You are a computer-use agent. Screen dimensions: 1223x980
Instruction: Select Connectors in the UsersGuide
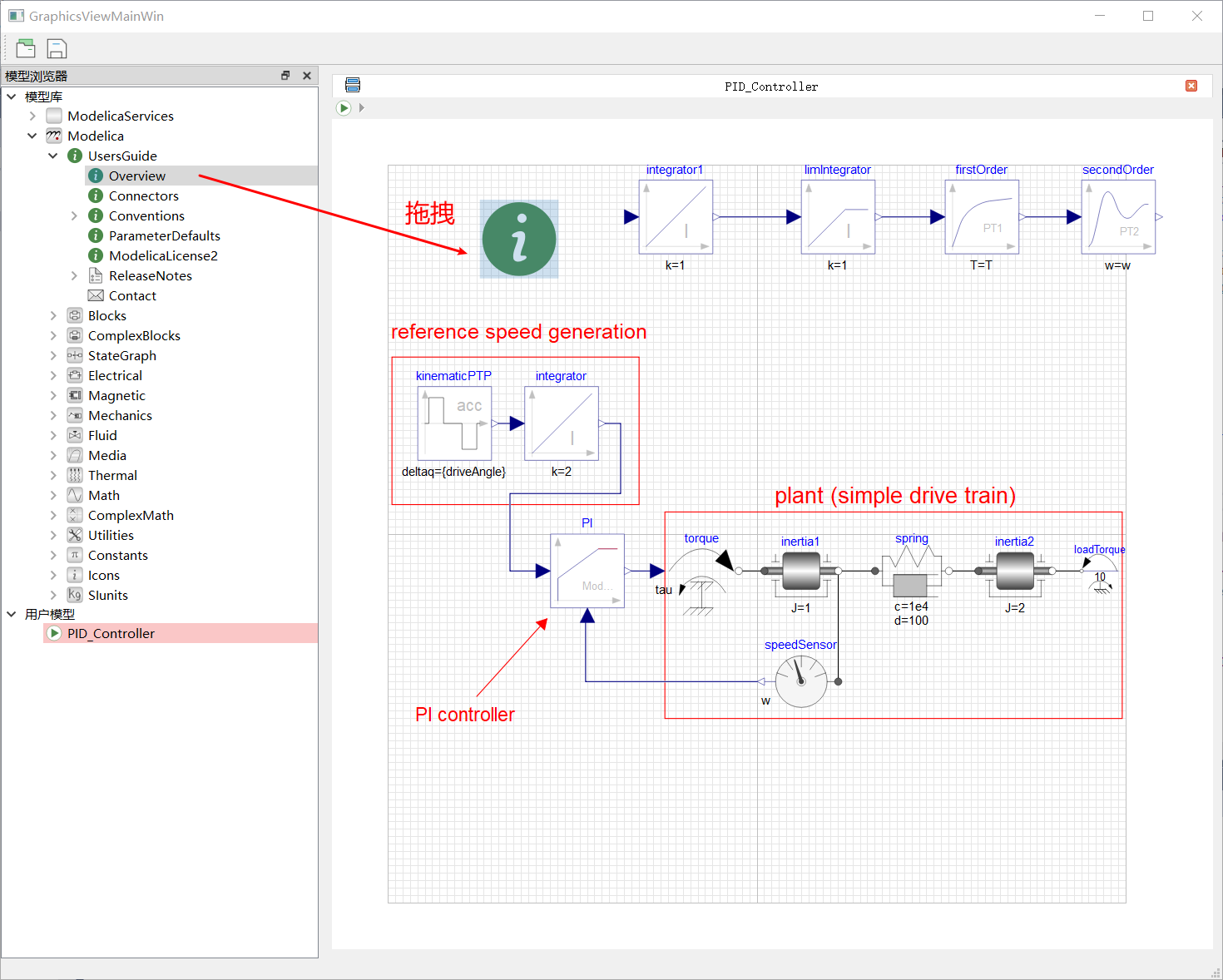(x=143, y=196)
